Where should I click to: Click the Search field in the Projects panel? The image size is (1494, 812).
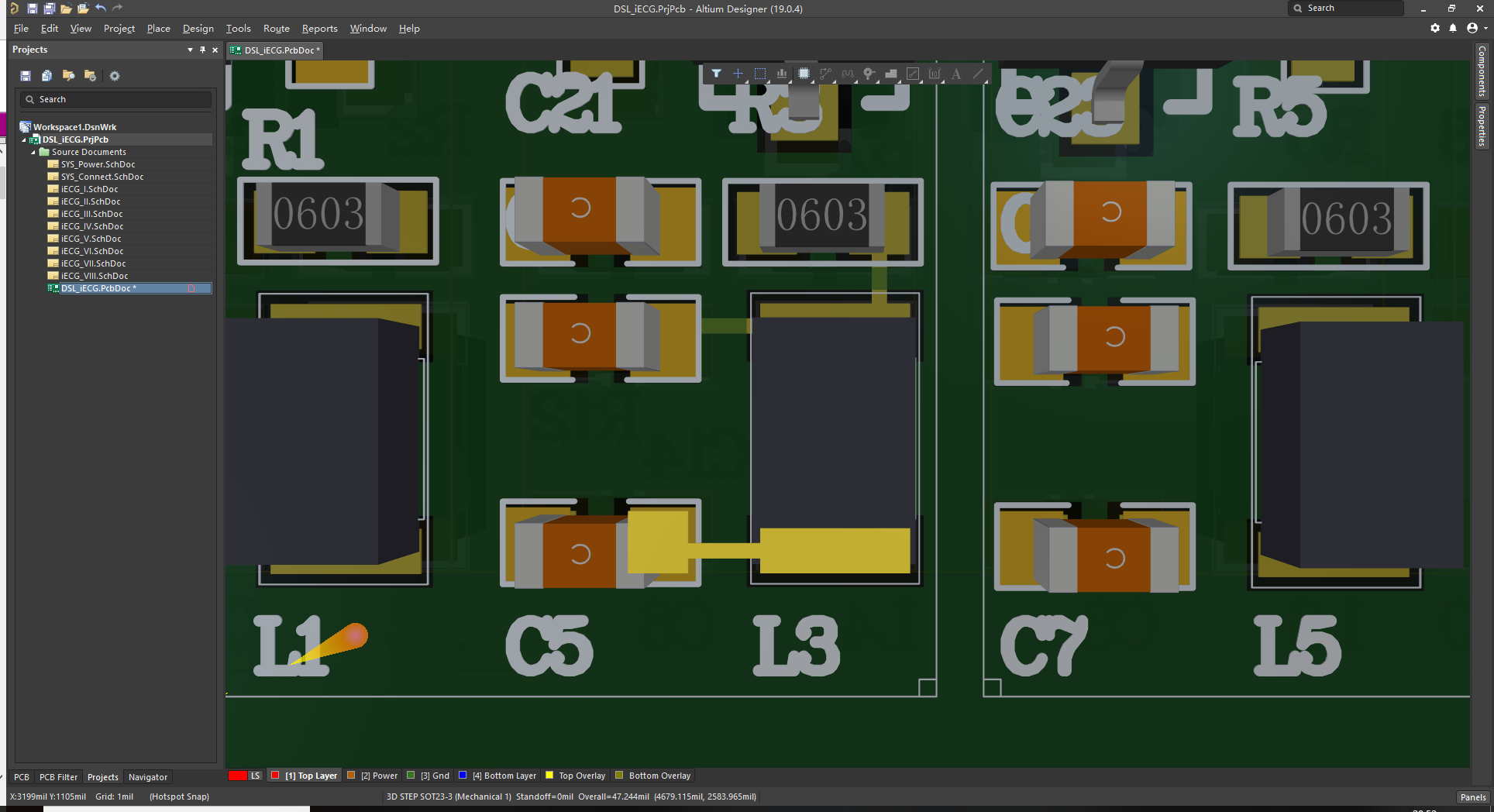pos(115,99)
